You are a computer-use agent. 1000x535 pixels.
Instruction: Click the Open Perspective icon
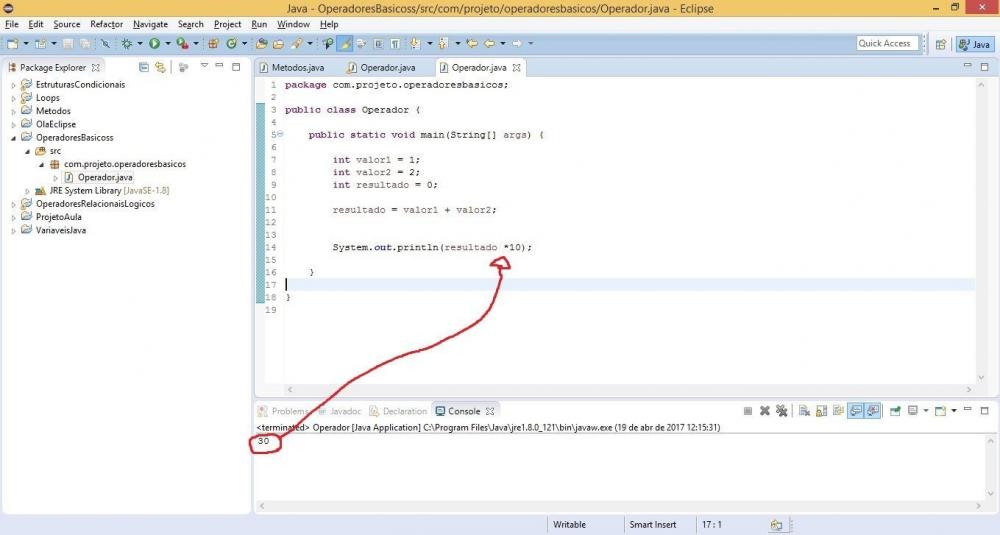(x=941, y=44)
